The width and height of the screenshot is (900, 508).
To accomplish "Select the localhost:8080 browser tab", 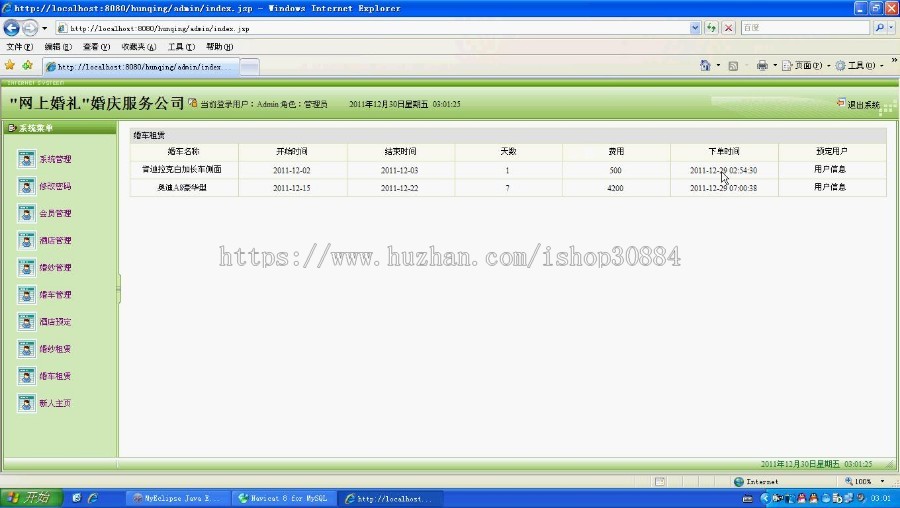I will coord(141,67).
